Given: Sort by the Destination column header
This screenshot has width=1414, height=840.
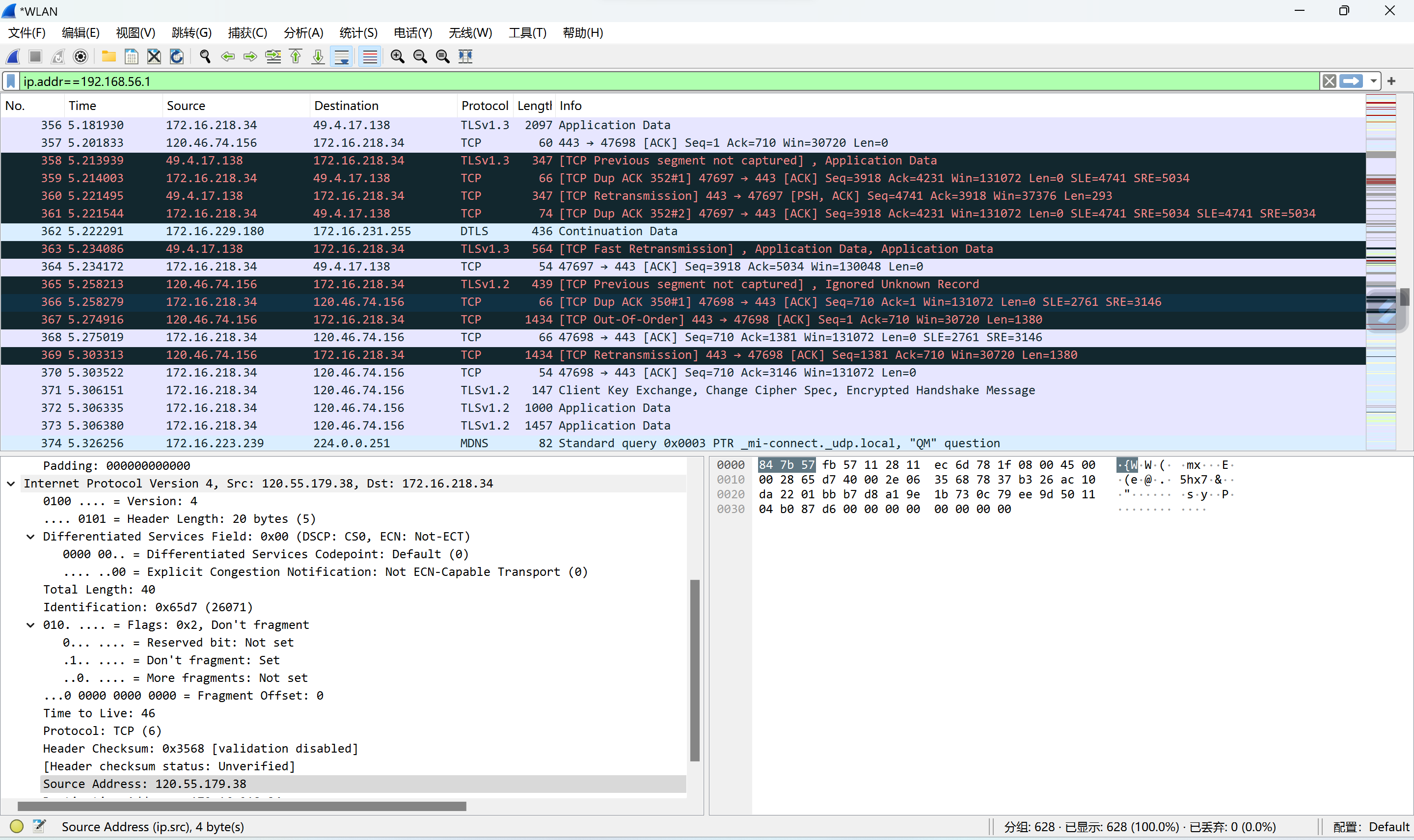Looking at the screenshot, I should click(x=383, y=106).
